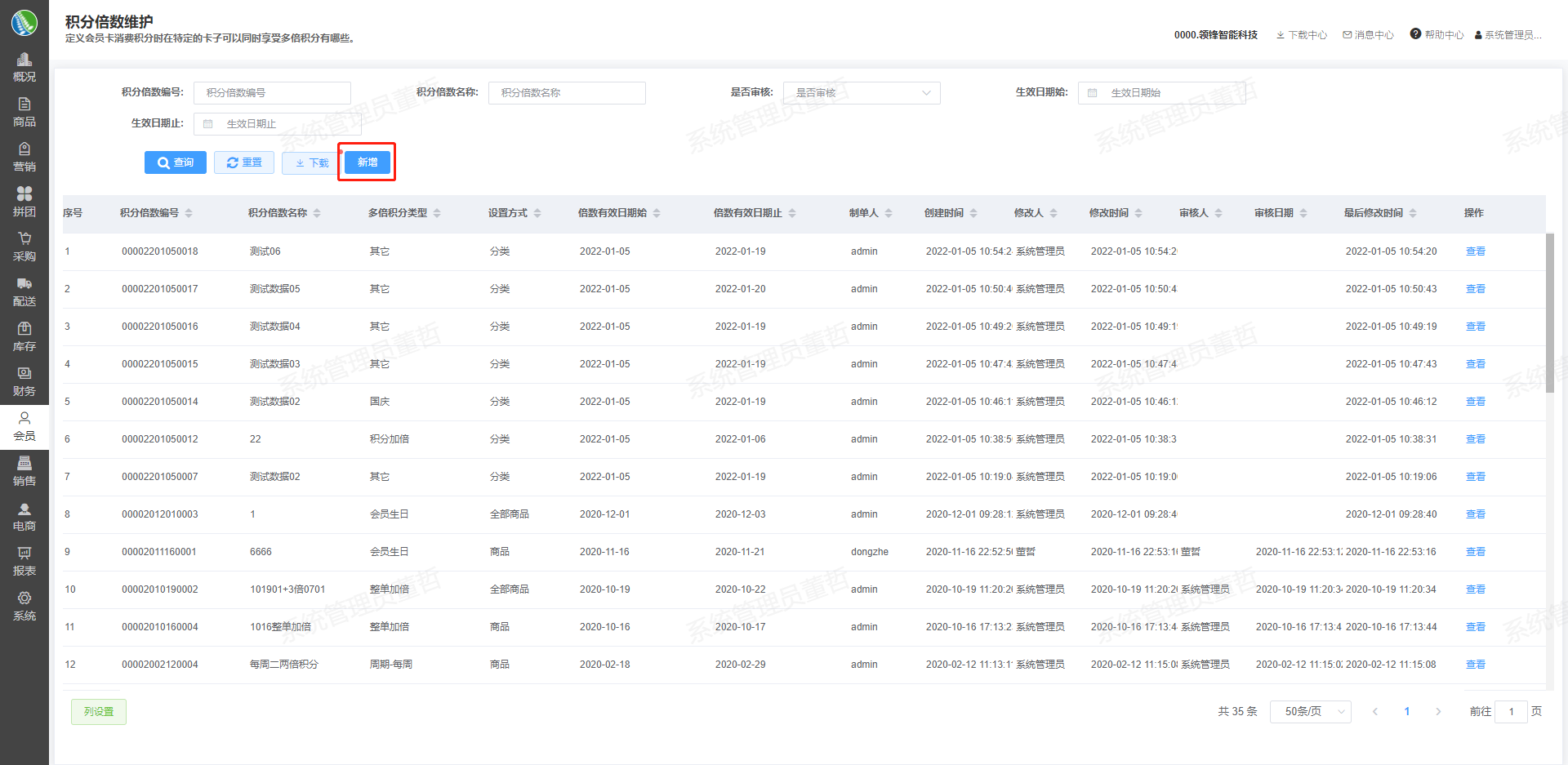
Task: Focus the 积分倍数名称 input field
Action: [x=567, y=93]
